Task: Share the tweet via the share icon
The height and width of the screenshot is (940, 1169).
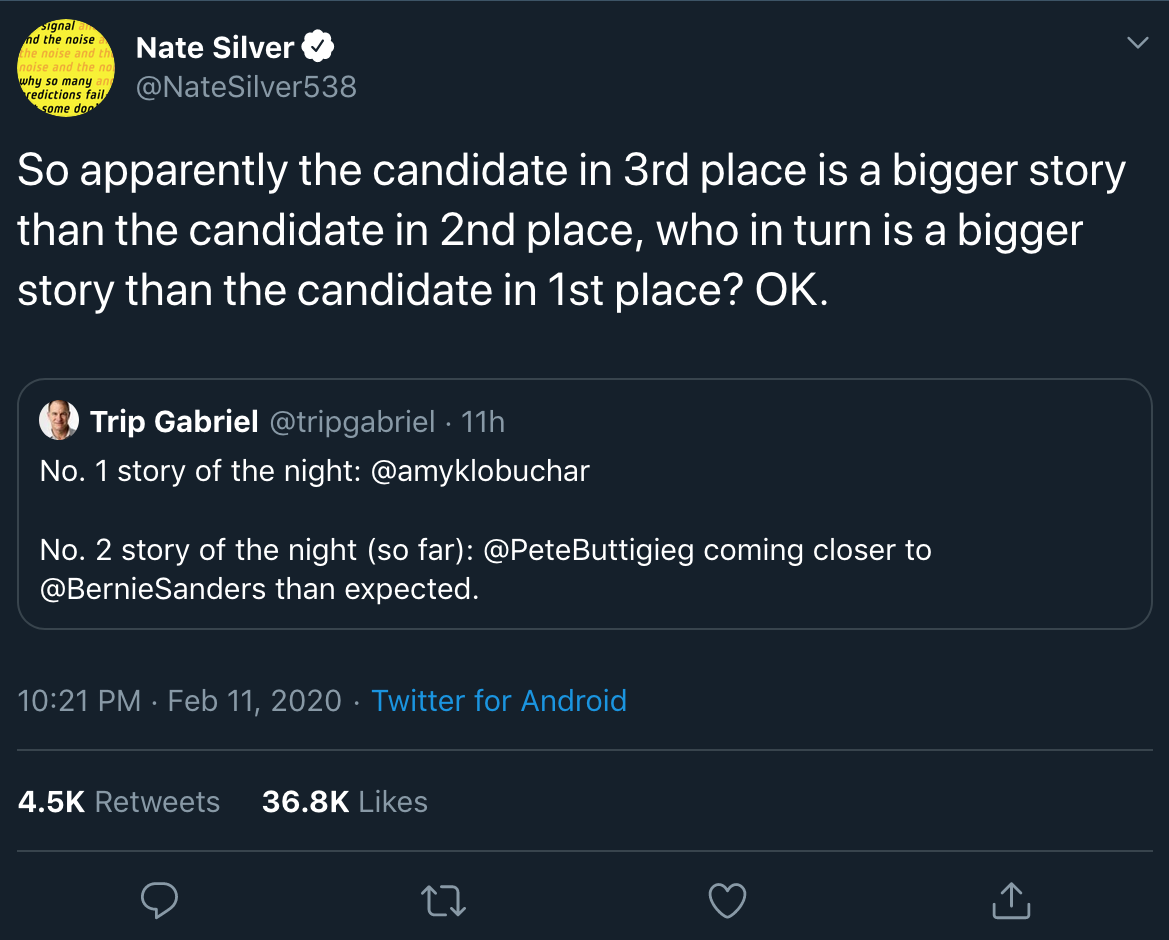Action: pos(1011,900)
